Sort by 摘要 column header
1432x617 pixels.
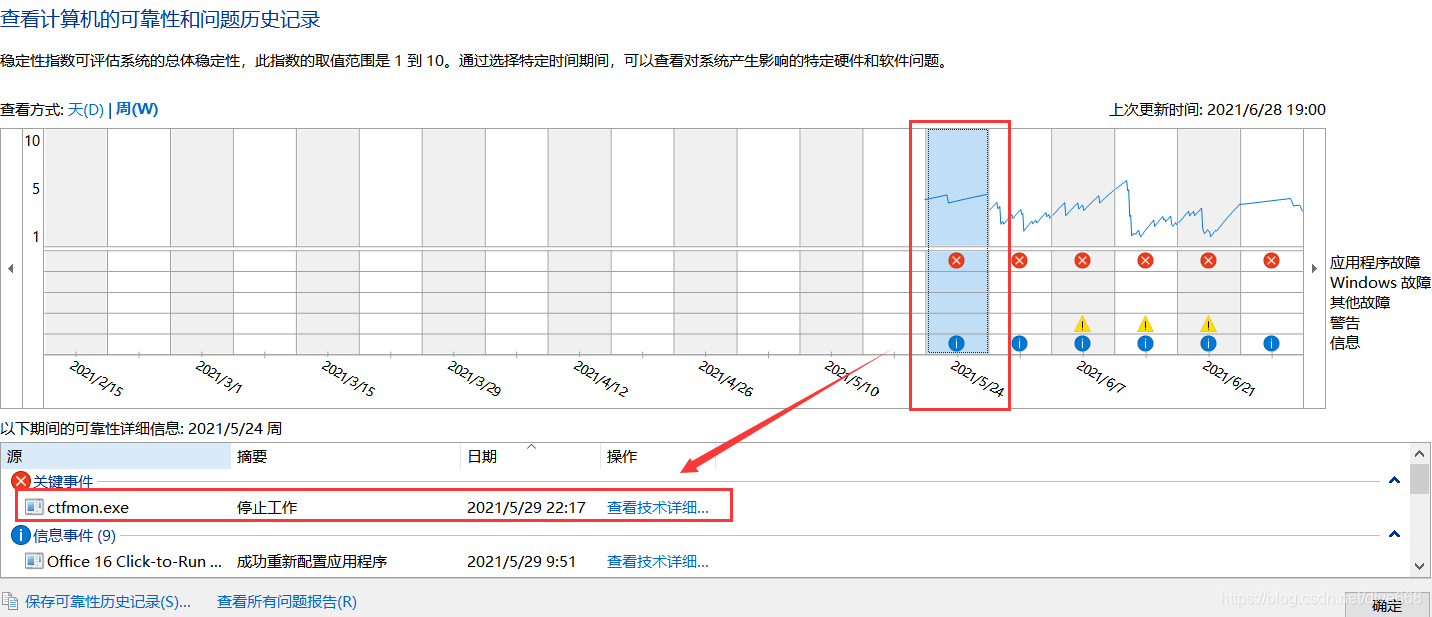345,456
